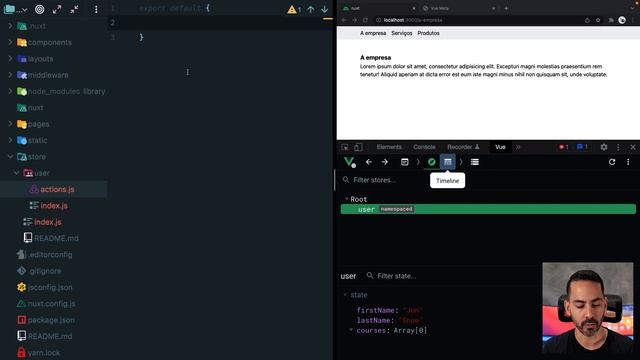The width and height of the screenshot is (640, 360).
Task: Open DevTools customize kebab menu
Action: click(618, 147)
